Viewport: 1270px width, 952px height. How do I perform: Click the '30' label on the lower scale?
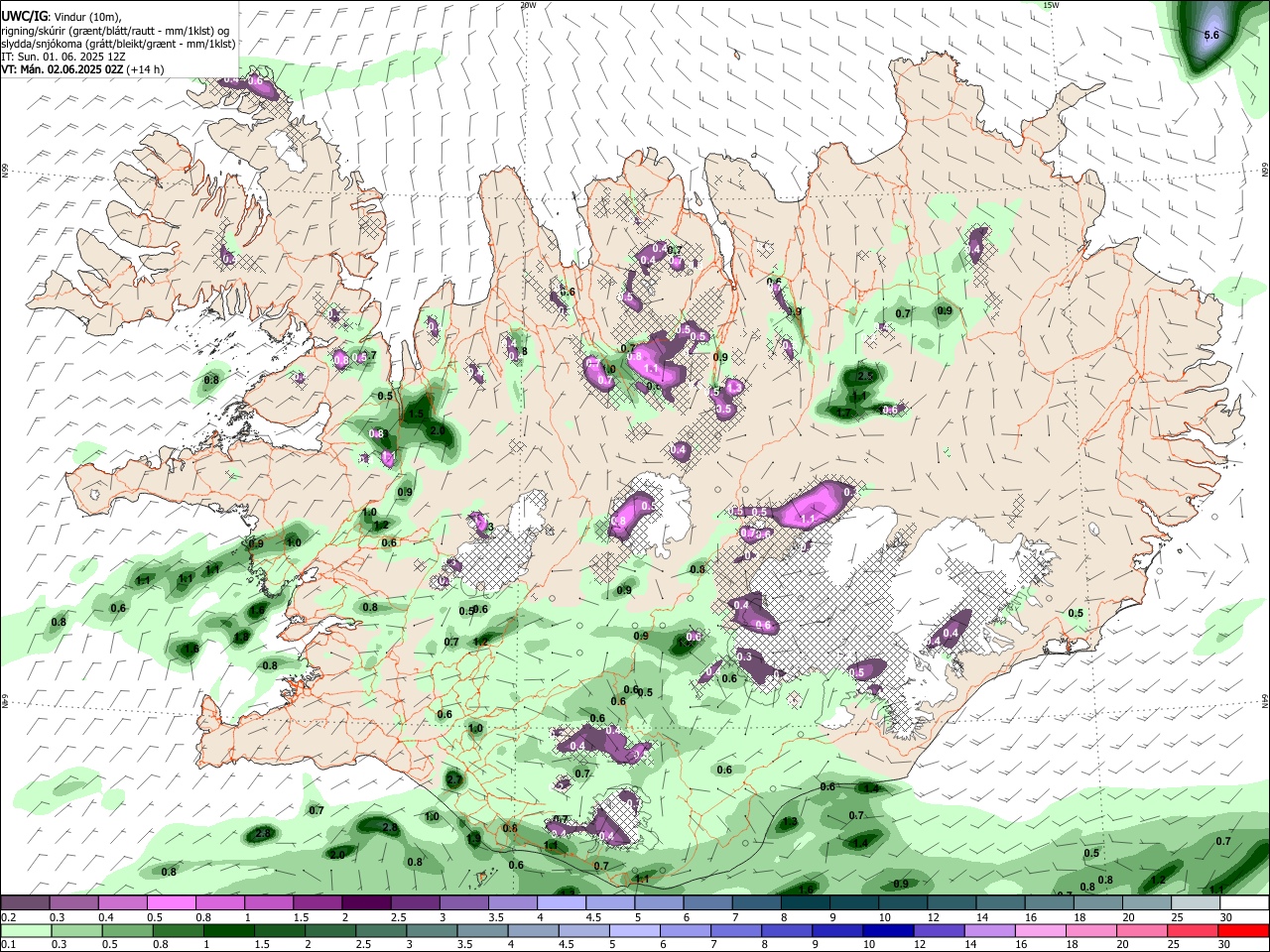(1226, 944)
